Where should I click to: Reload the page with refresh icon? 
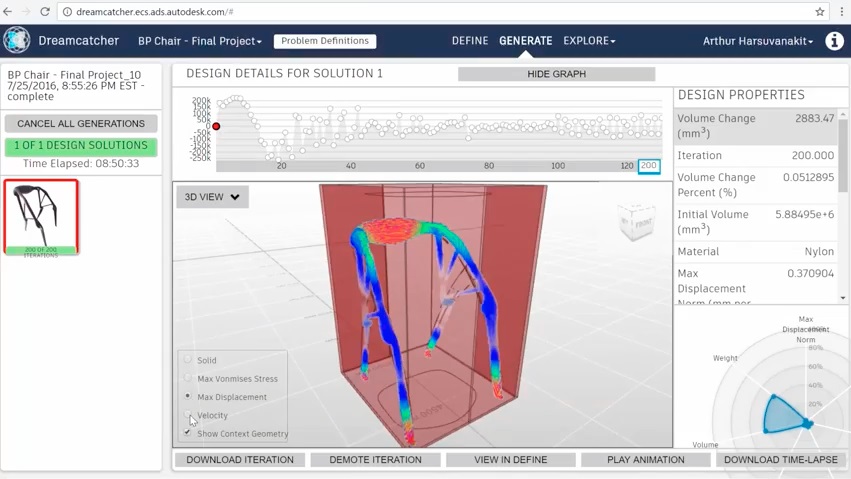pos(45,11)
